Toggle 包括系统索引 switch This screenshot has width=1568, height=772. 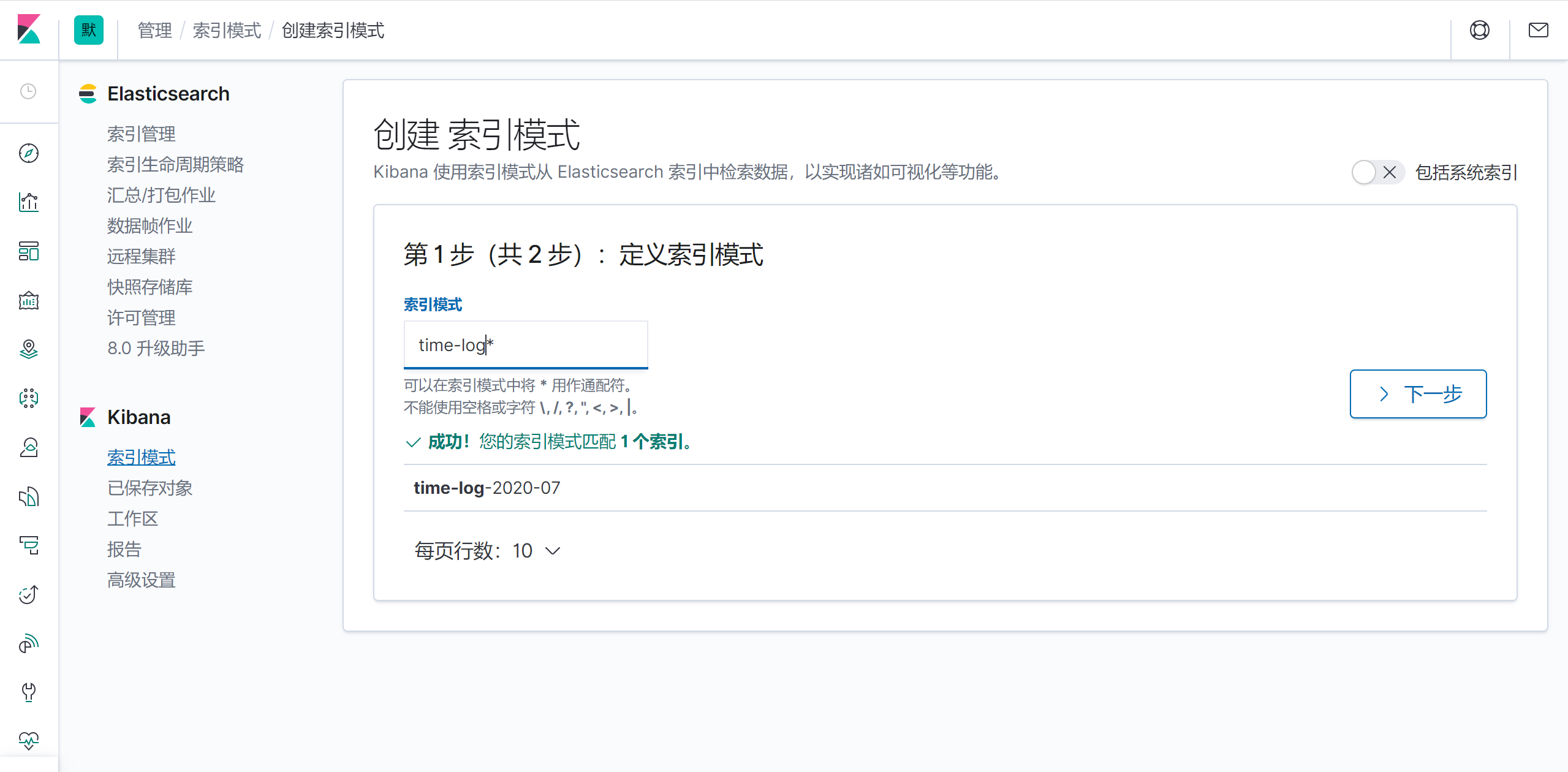click(x=1377, y=172)
